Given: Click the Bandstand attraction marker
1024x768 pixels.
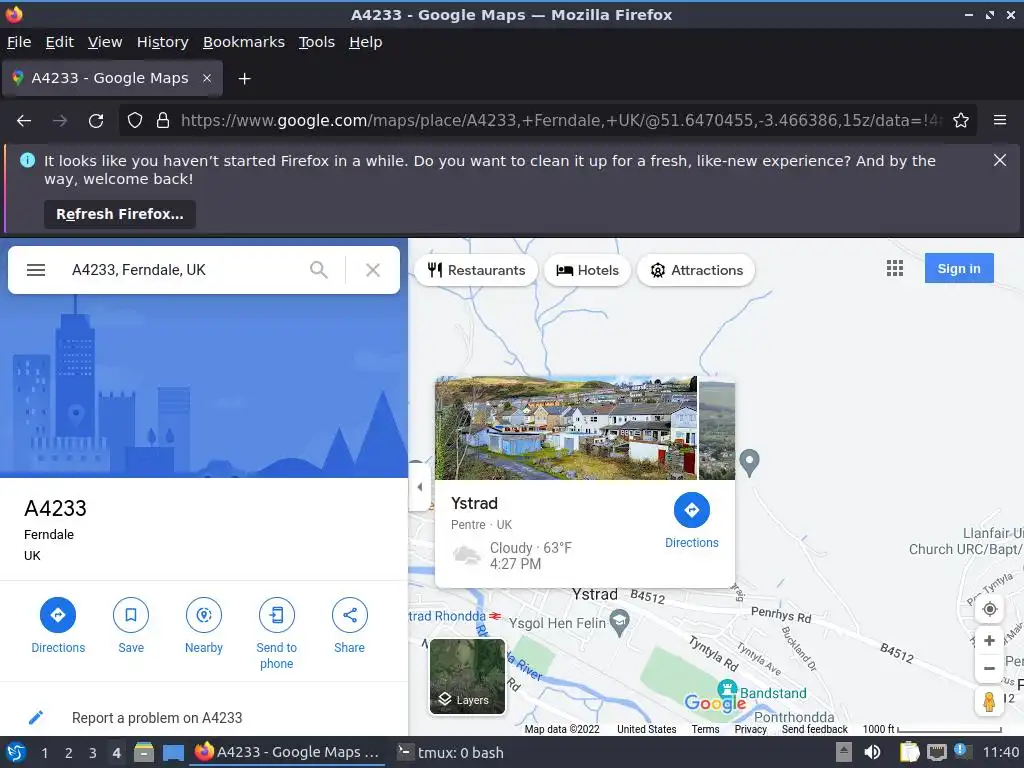Looking at the screenshot, I should tap(727, 689).
